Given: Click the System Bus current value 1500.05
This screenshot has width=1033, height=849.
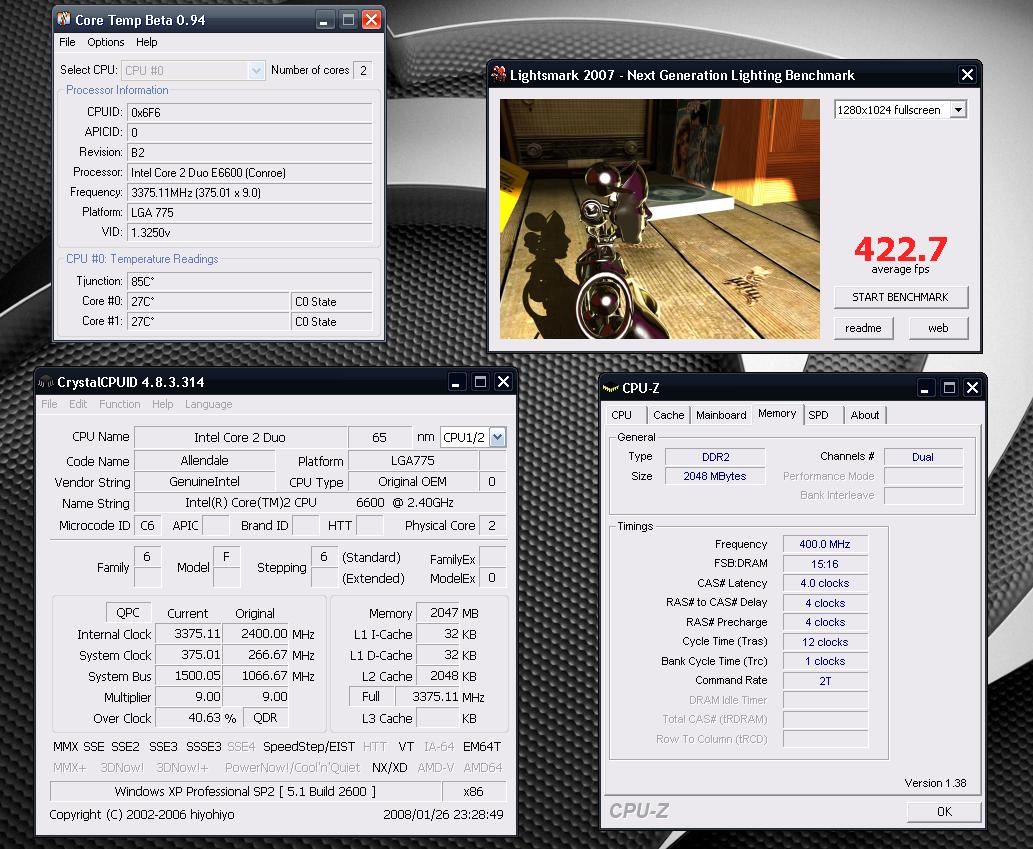Looking at the screenshot, I should (188, 676).
